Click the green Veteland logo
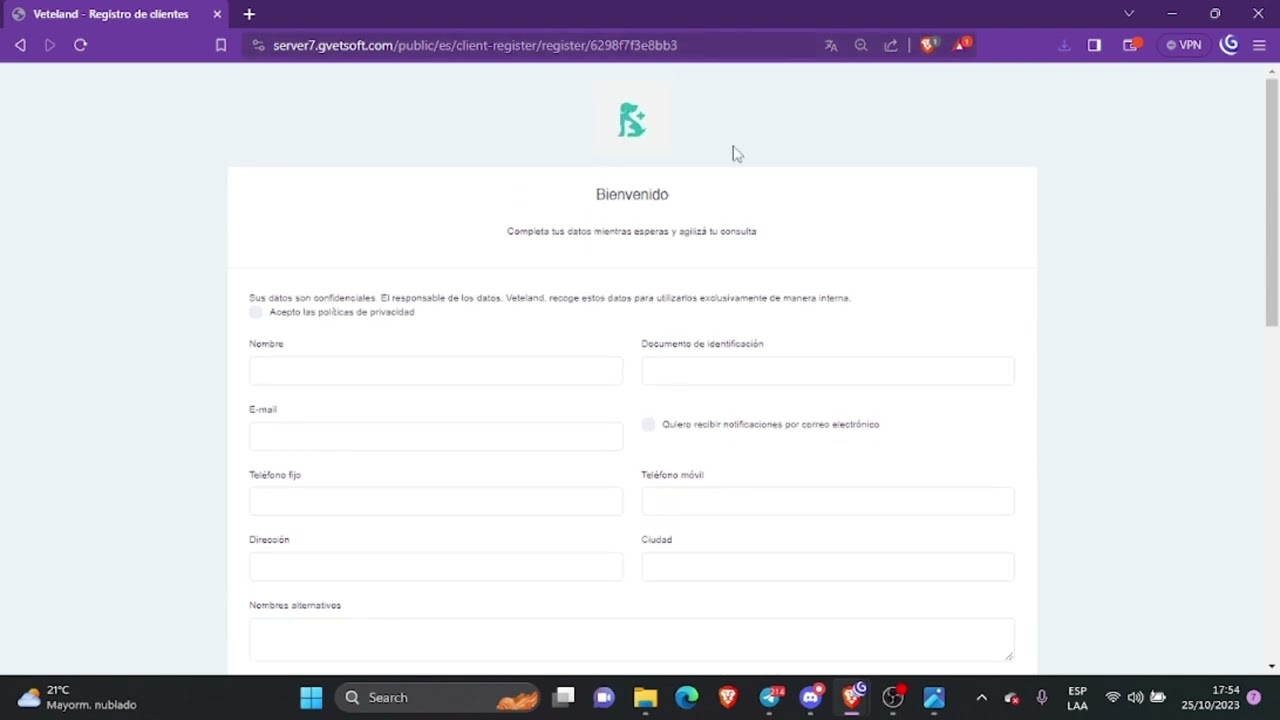The height and width of the screenshot is (720, 1280). click(x=632, y=121)
